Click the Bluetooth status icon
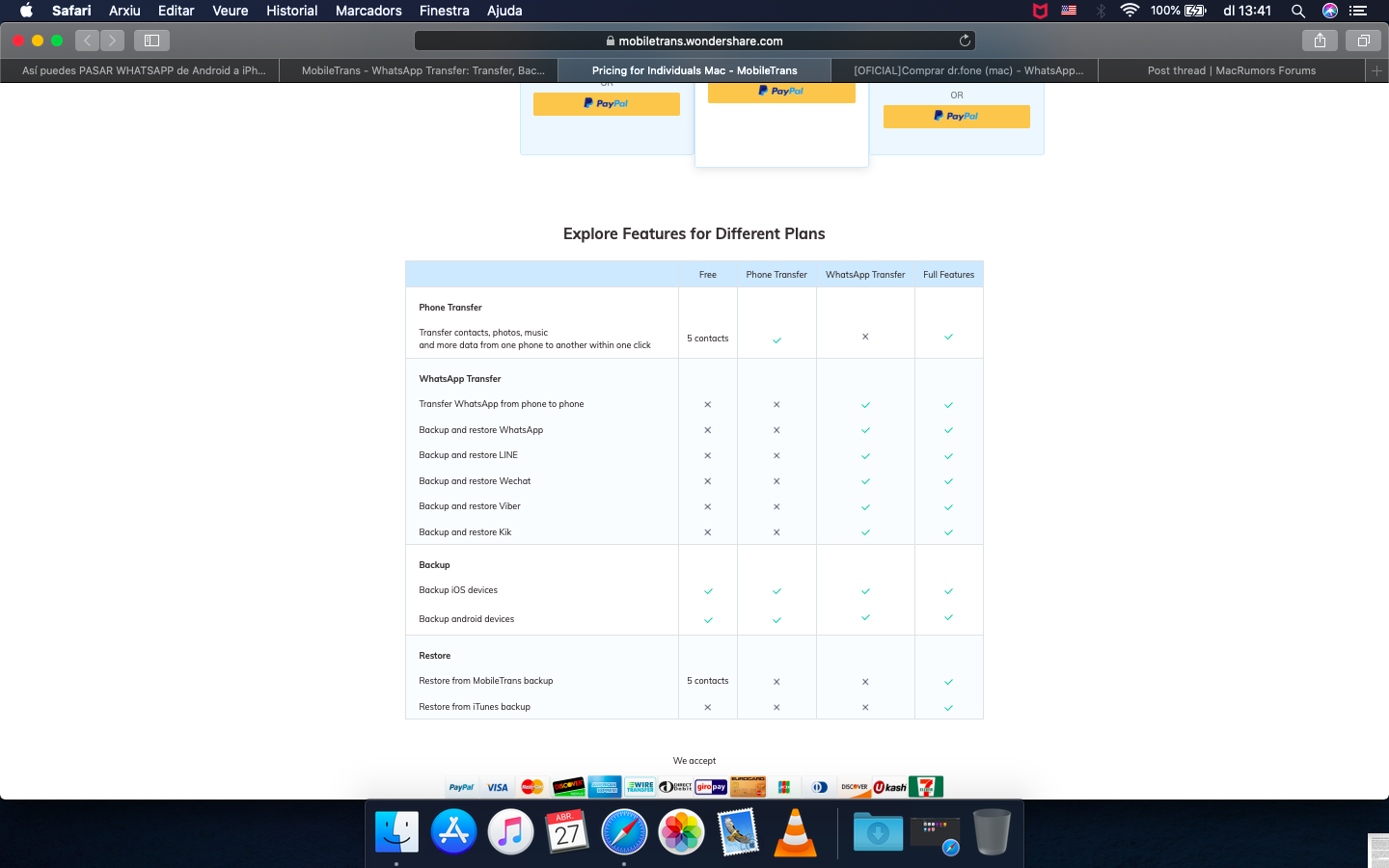The height and width of the screenshot is (868, 1389). [1101, 11]
